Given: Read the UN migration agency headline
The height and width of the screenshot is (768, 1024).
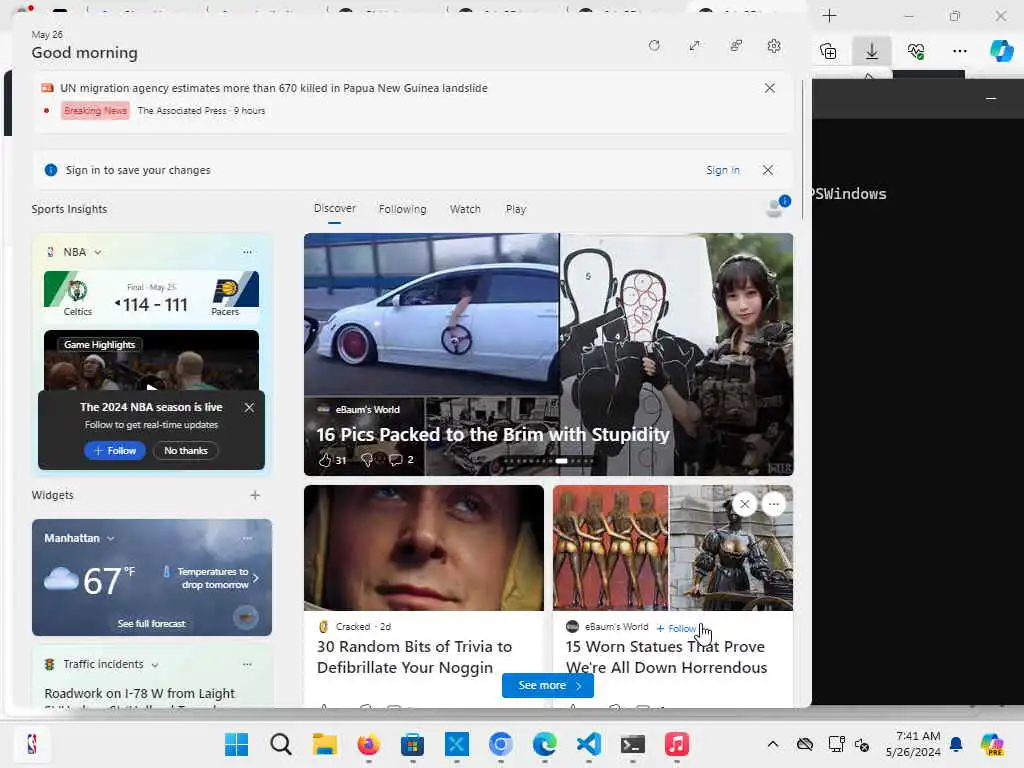Looking at the screenshot, I should coord(274,88).
